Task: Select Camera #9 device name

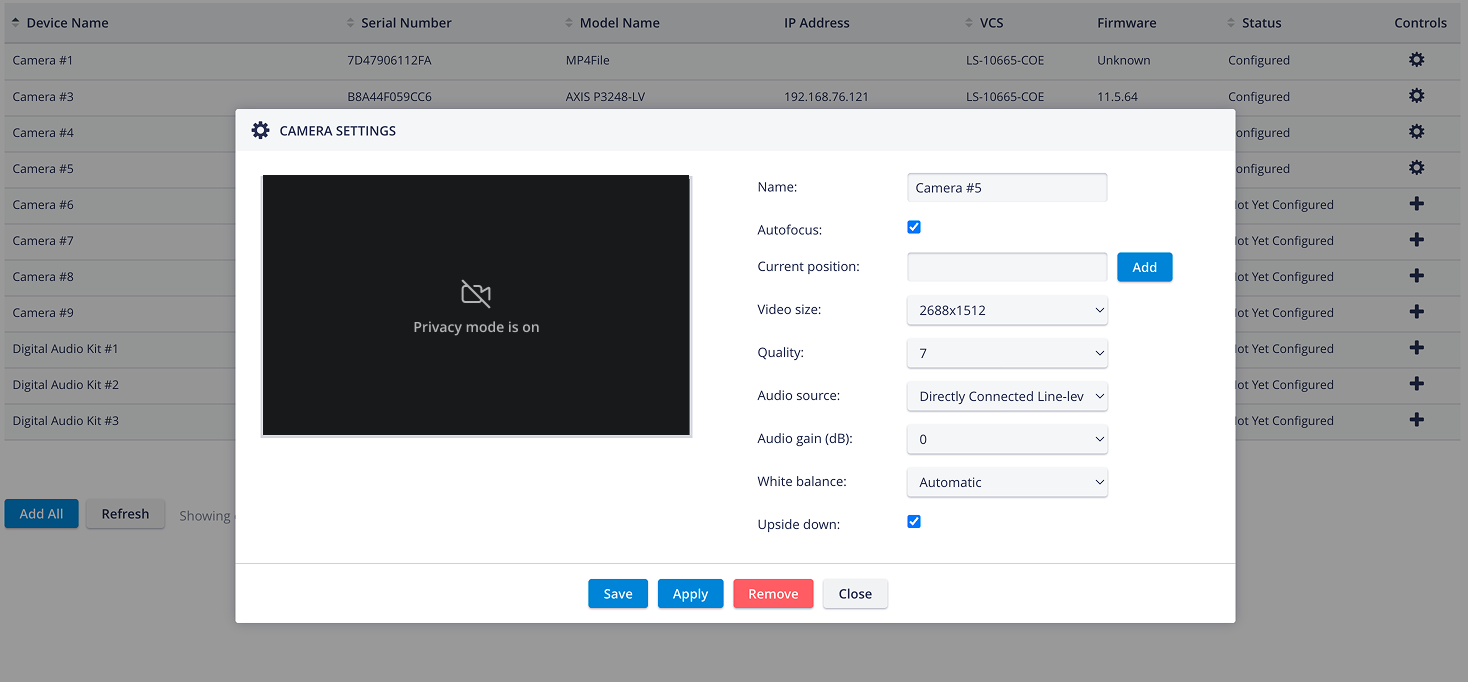Action: coord(43,312)
